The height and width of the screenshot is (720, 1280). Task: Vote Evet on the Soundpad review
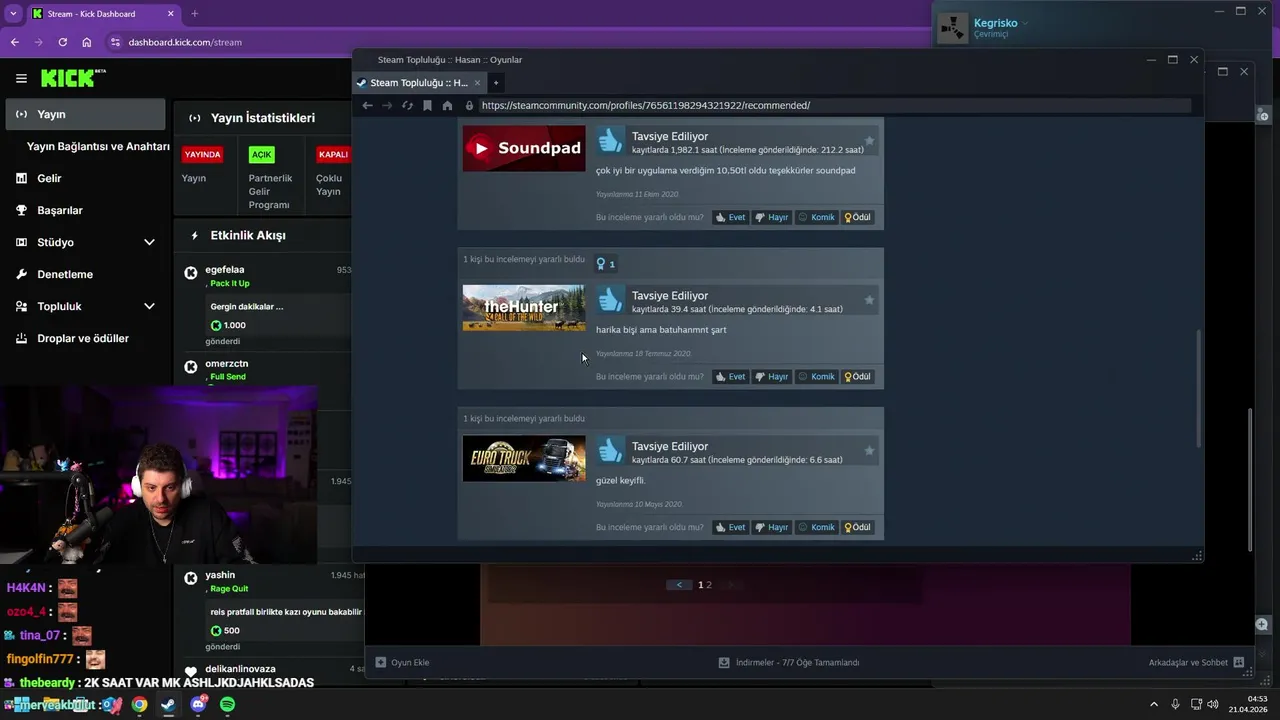[x=730, y=217]
